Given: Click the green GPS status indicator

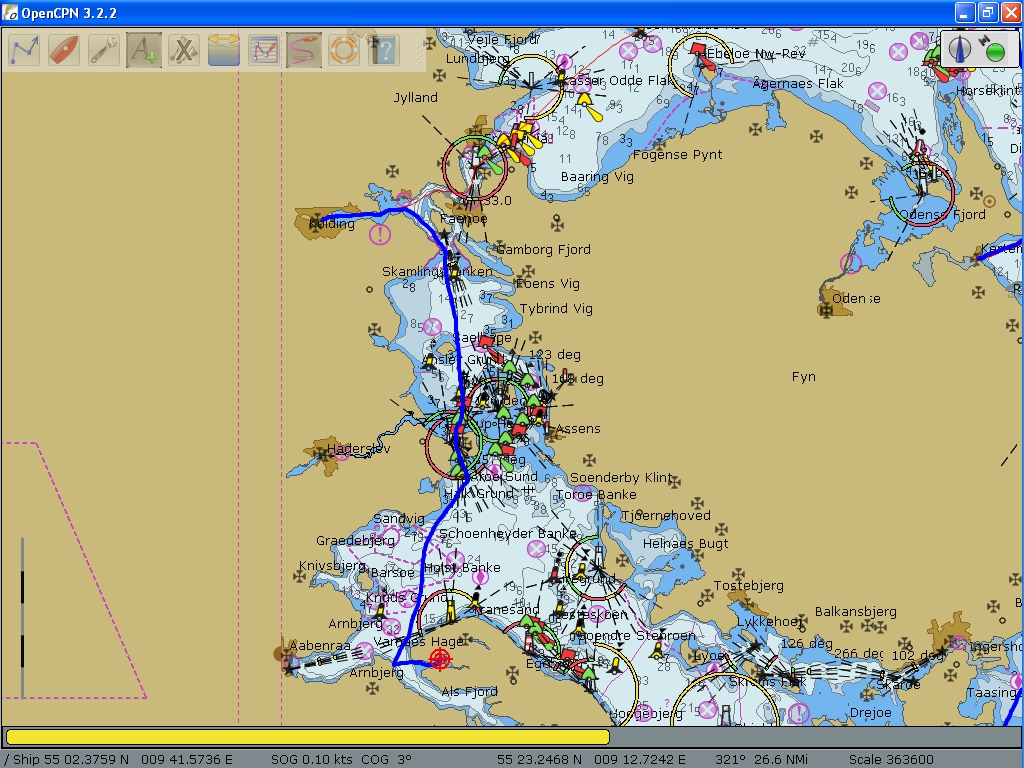Looking at the screenshot, I should [x=995, y=50].
